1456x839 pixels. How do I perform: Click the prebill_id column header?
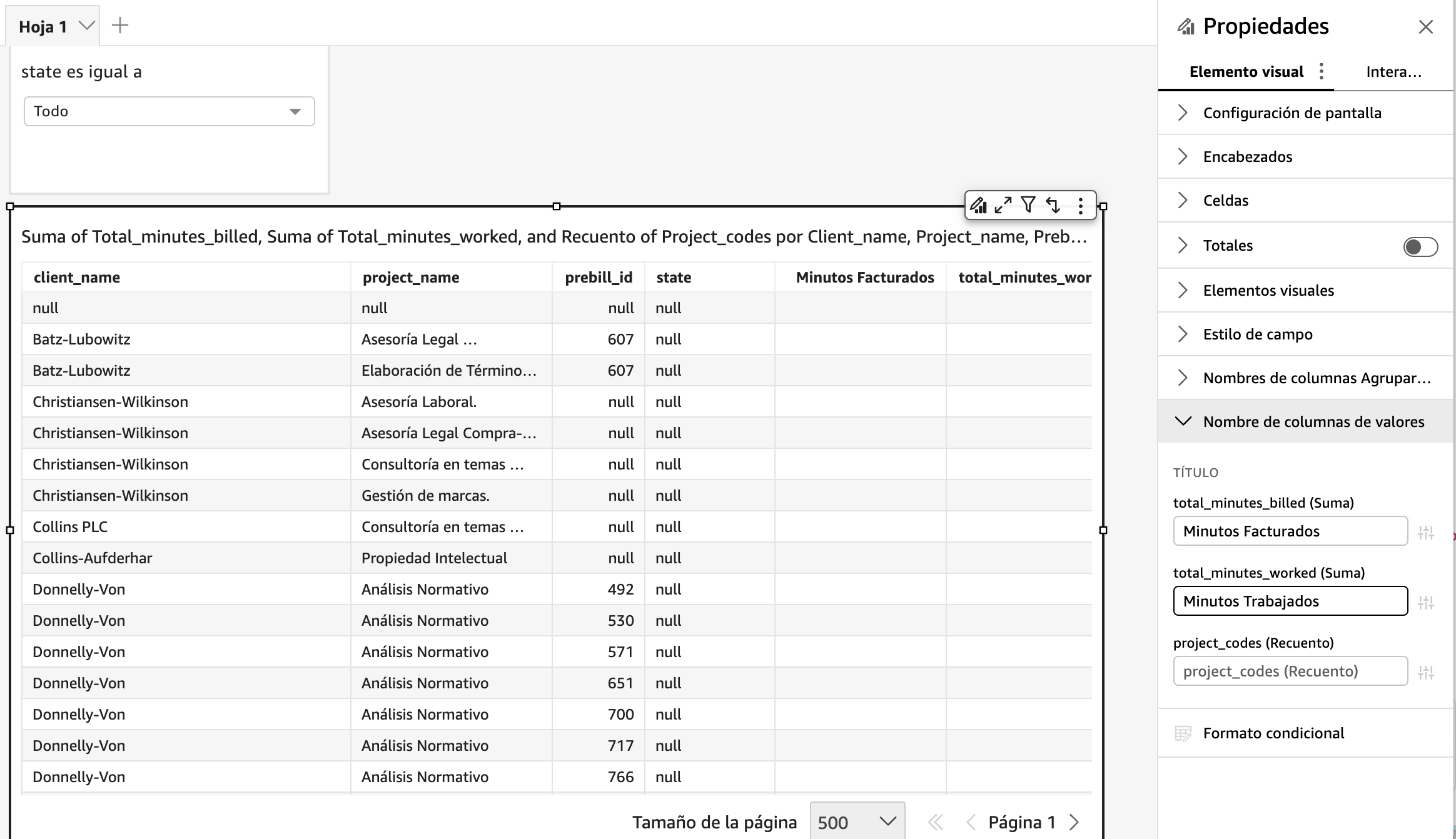click(599, 278)
